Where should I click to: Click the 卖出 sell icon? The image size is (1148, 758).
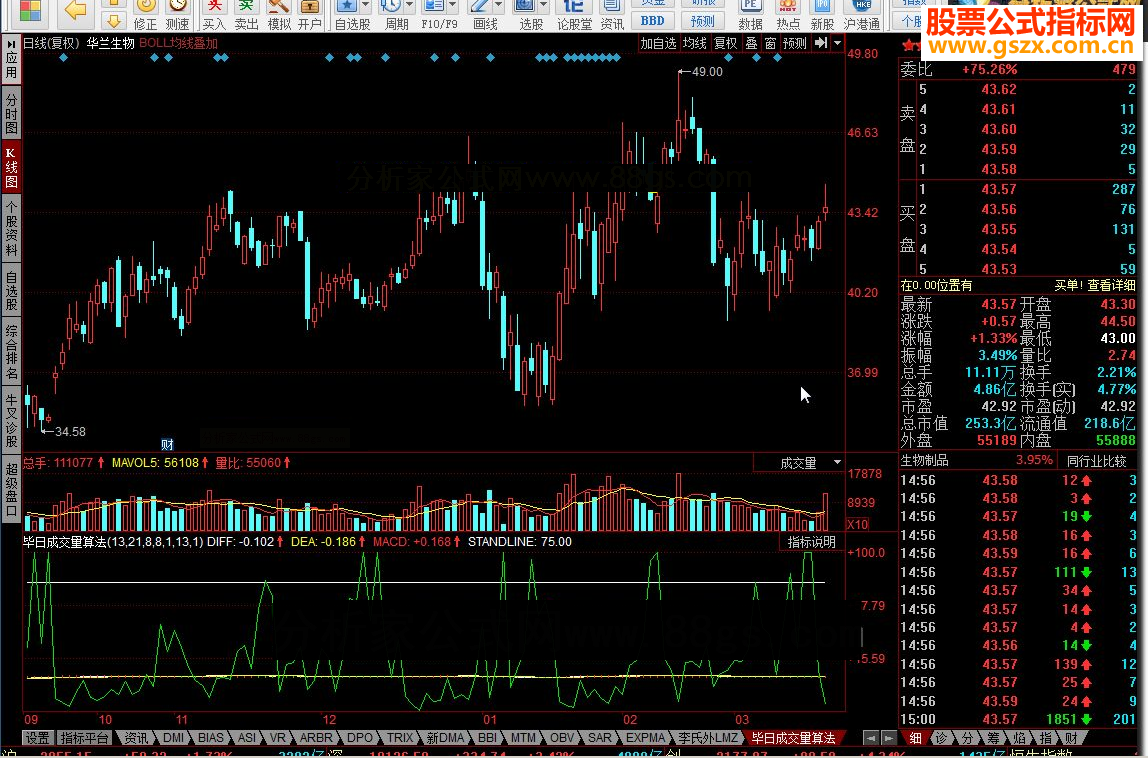pyautogui.click(x=246, y=15)
